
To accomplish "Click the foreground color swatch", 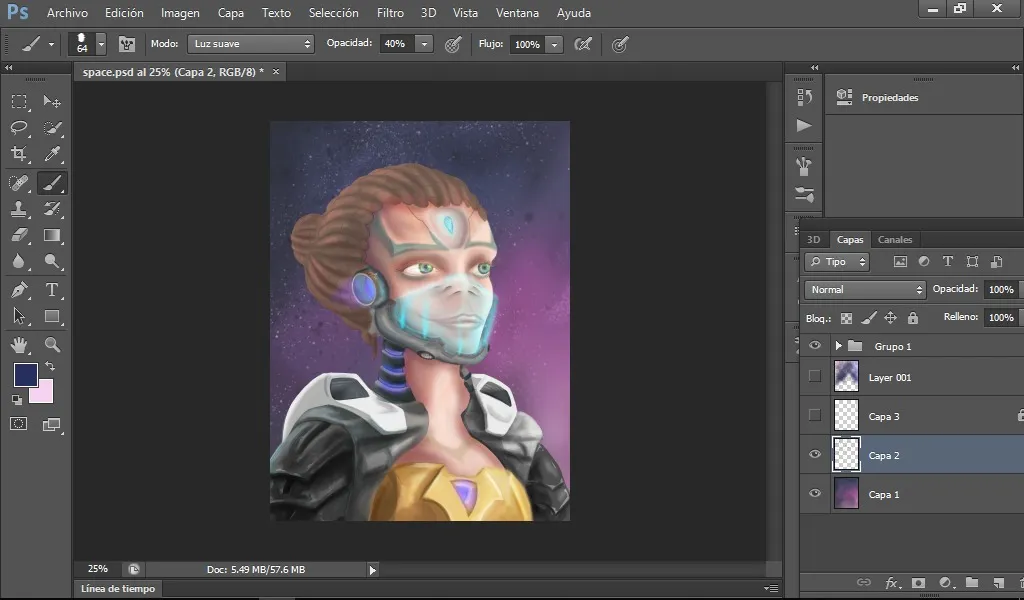I will [25, 375].
